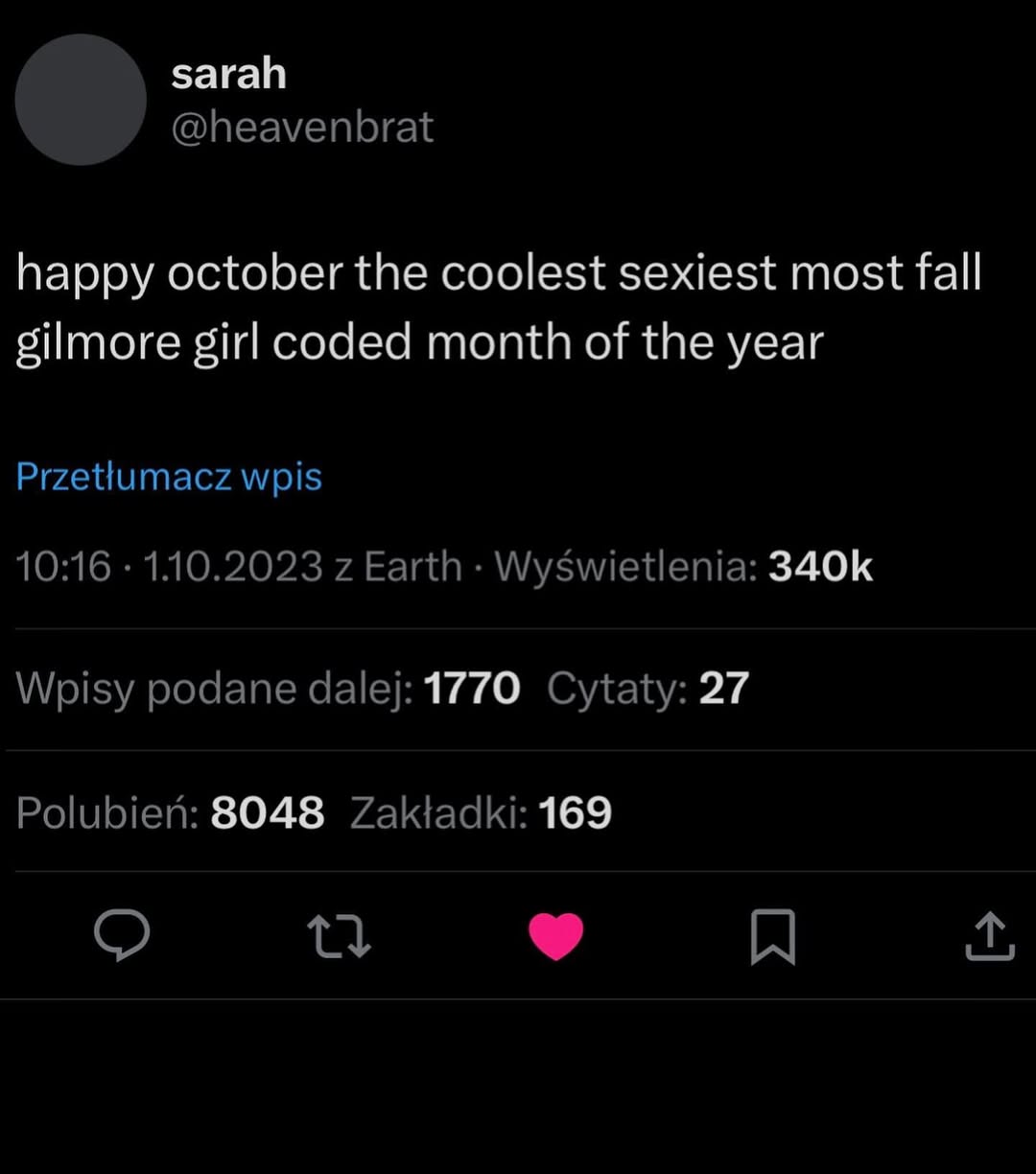
Task: Unlike the tweet via the pink heart
Action: coord(556,936)
